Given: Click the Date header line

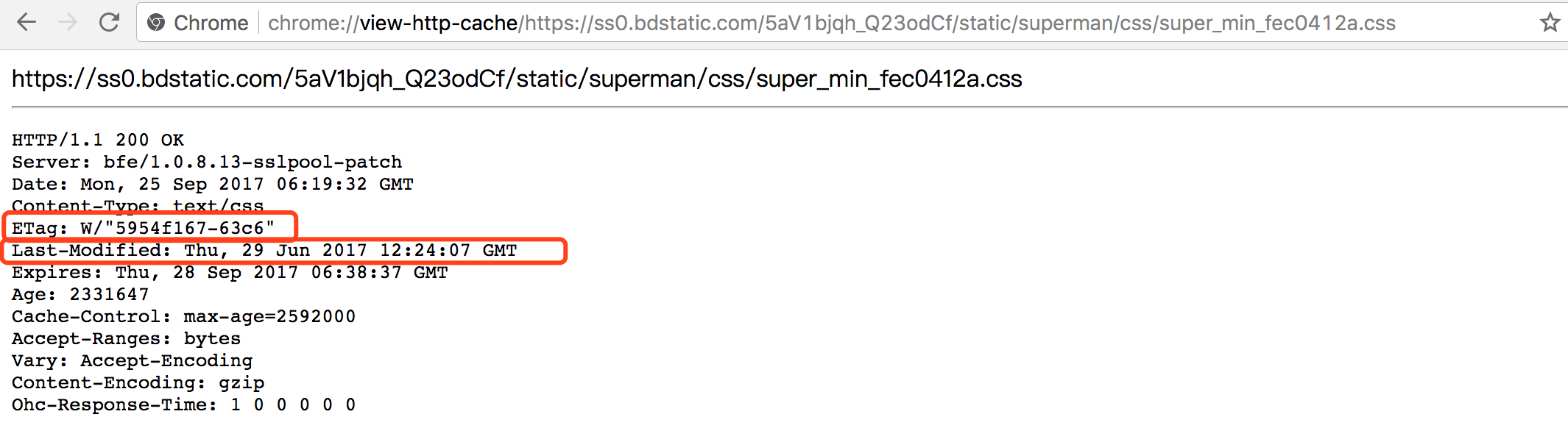Looking at the screenshot, I should click(213, 185).
